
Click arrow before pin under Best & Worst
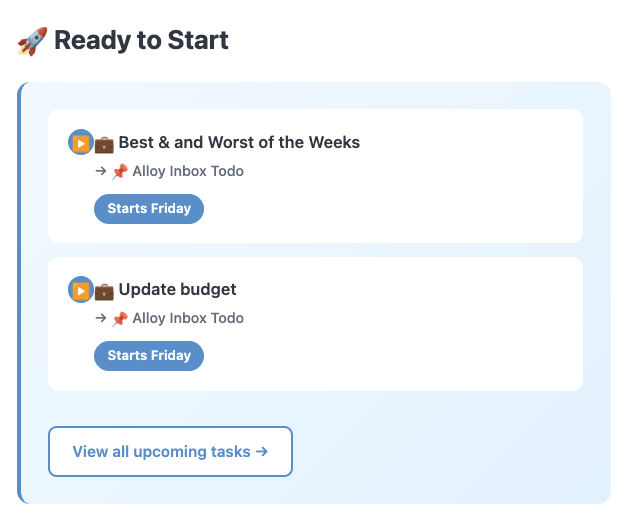pyautogui.click(x=101, y=171)
